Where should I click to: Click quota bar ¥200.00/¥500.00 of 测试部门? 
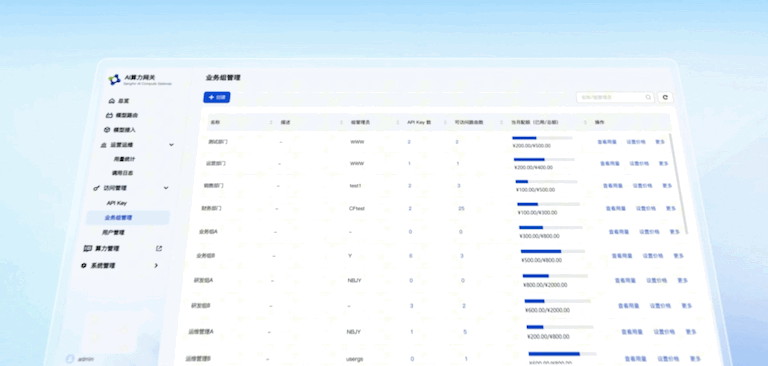[x=542, y=138]
